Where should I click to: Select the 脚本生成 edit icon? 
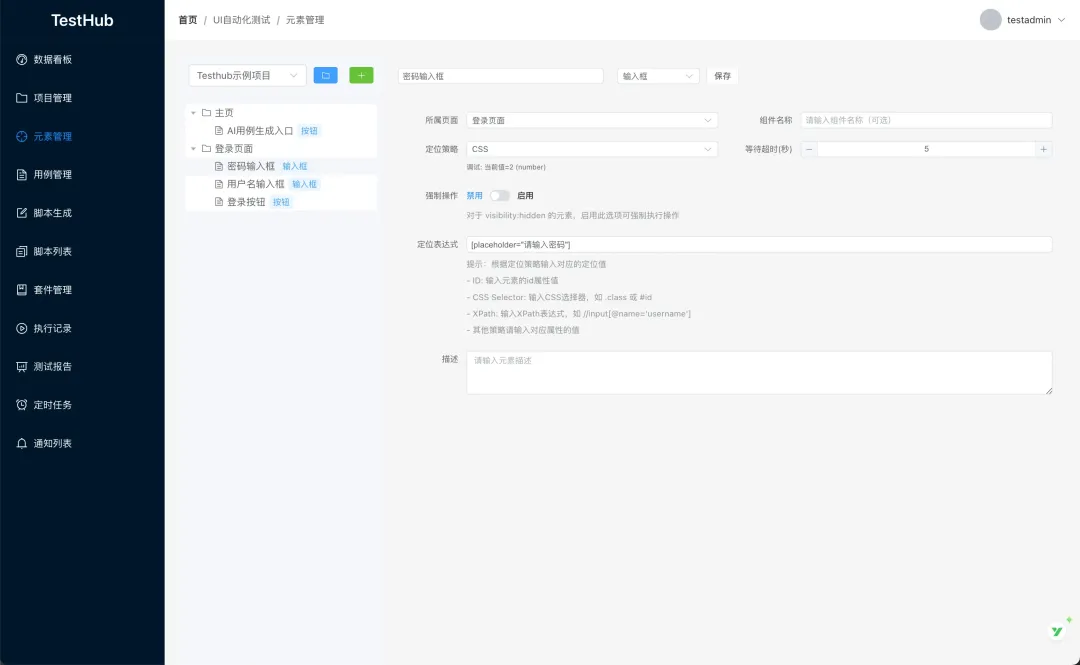click(24, 212)
